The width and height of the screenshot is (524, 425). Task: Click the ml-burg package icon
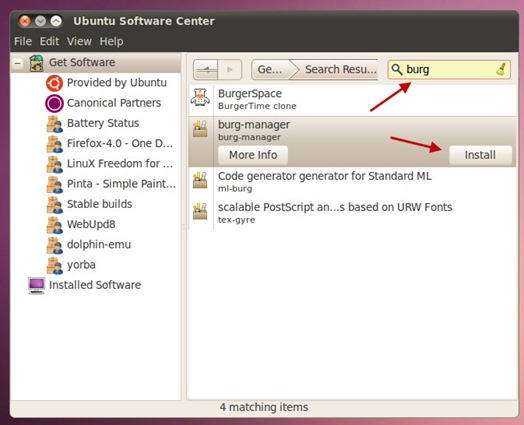tap(200, 180)
